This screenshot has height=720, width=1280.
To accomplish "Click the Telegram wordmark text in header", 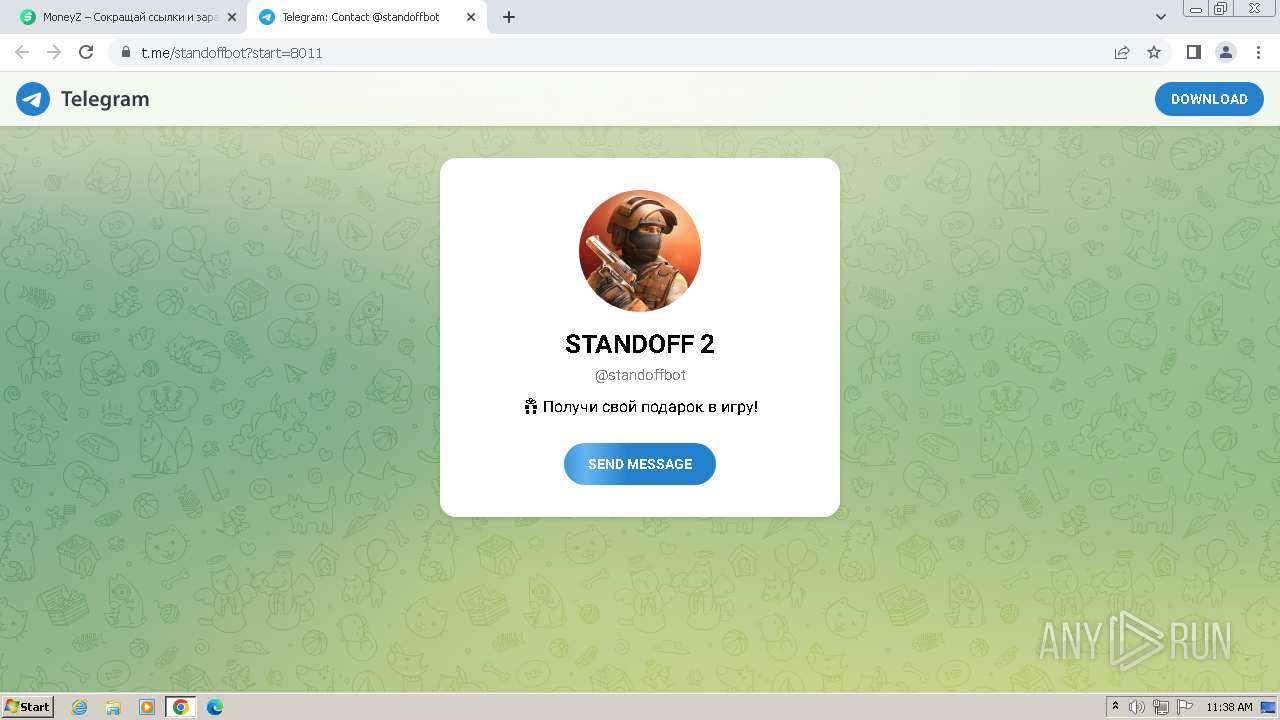I will [x=105, y=99].
